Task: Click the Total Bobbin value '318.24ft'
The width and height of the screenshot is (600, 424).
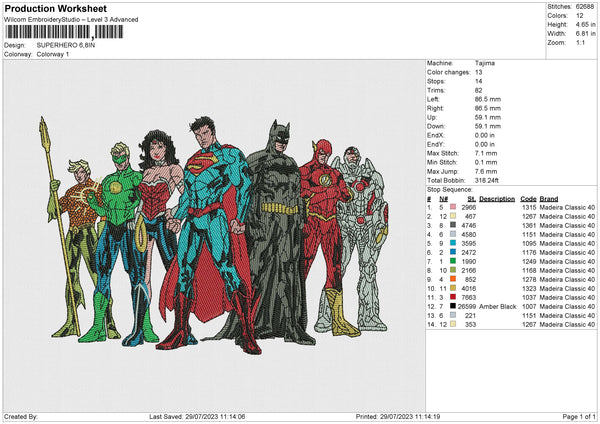Action: click(x=487, y=181)
